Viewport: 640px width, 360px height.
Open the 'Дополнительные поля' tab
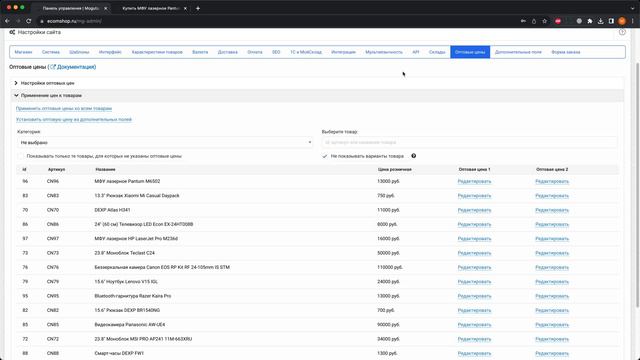coord(518,52)
